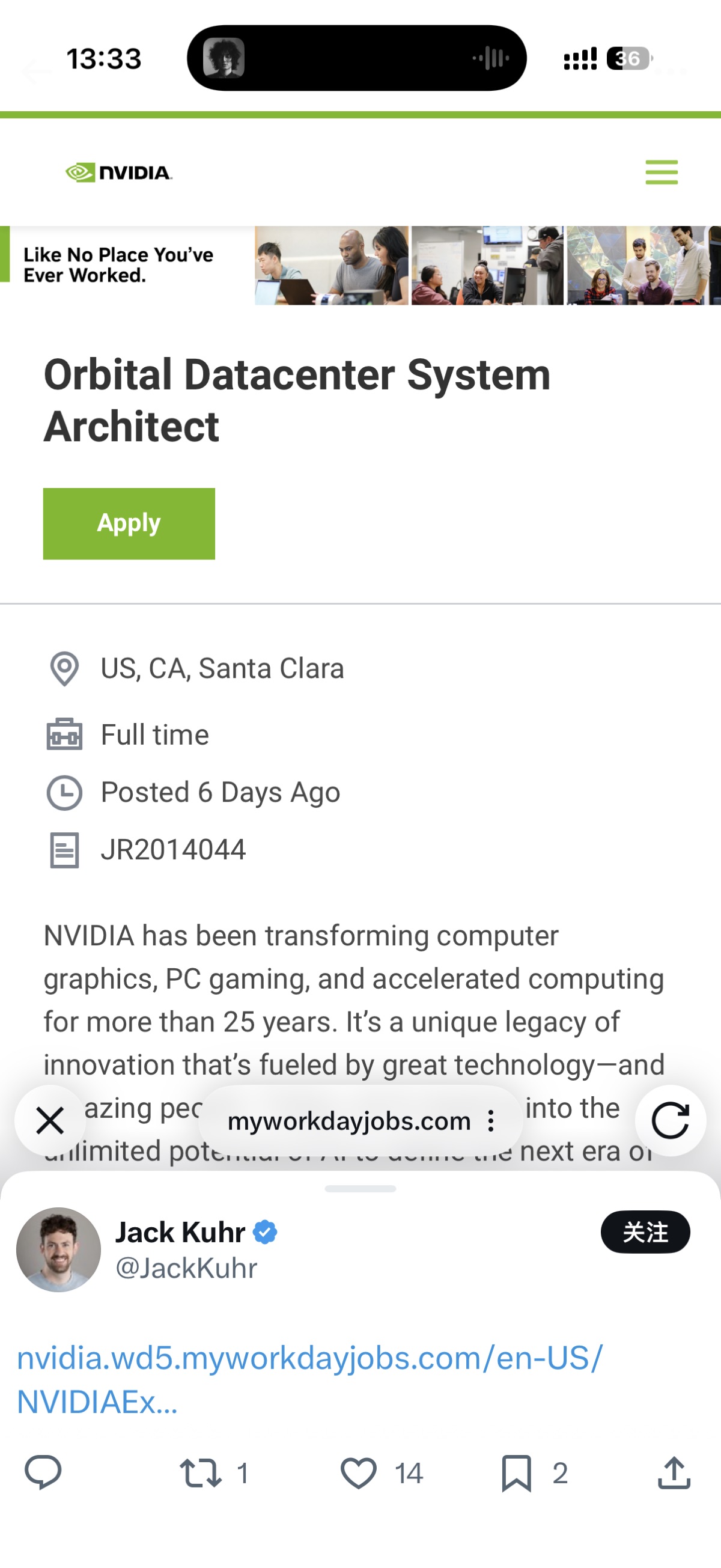Screen dimensions: 721x1568
Task: Tap the location pin icon
Action: (64, 668)
